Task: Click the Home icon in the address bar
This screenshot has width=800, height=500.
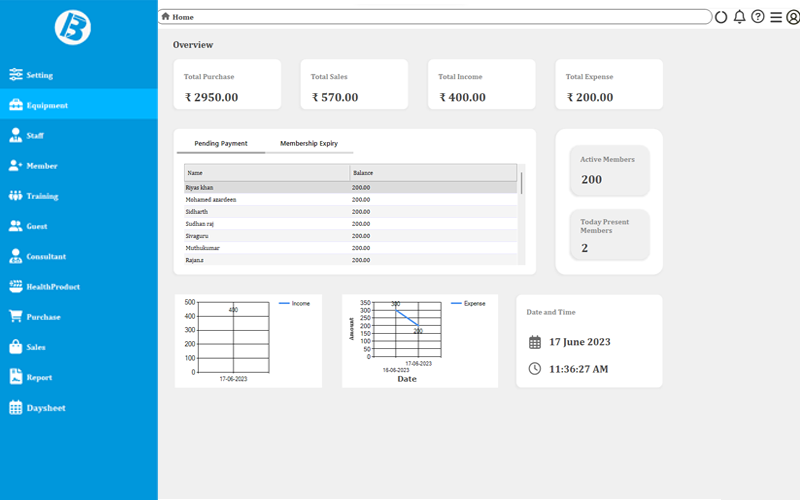Action: pos(165,16)
